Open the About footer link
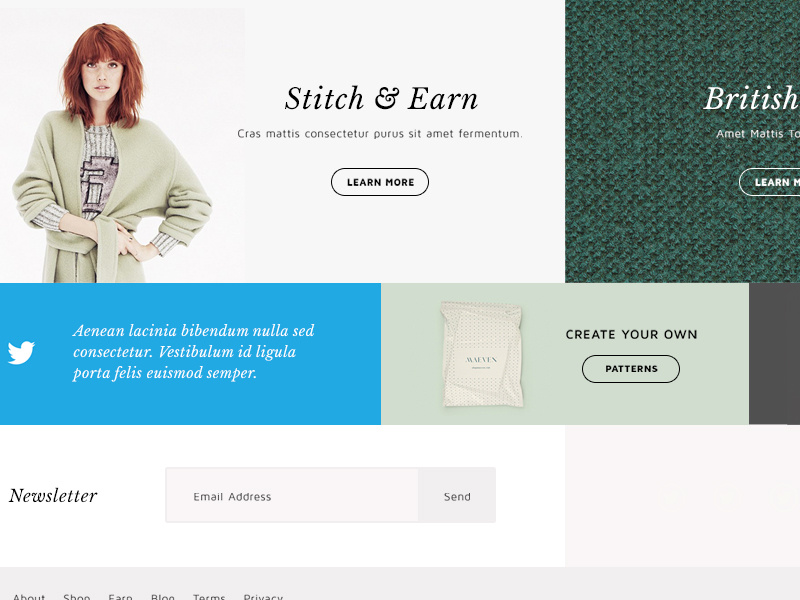The width and height of the screenshot is (800, 600). click(29, 596)
